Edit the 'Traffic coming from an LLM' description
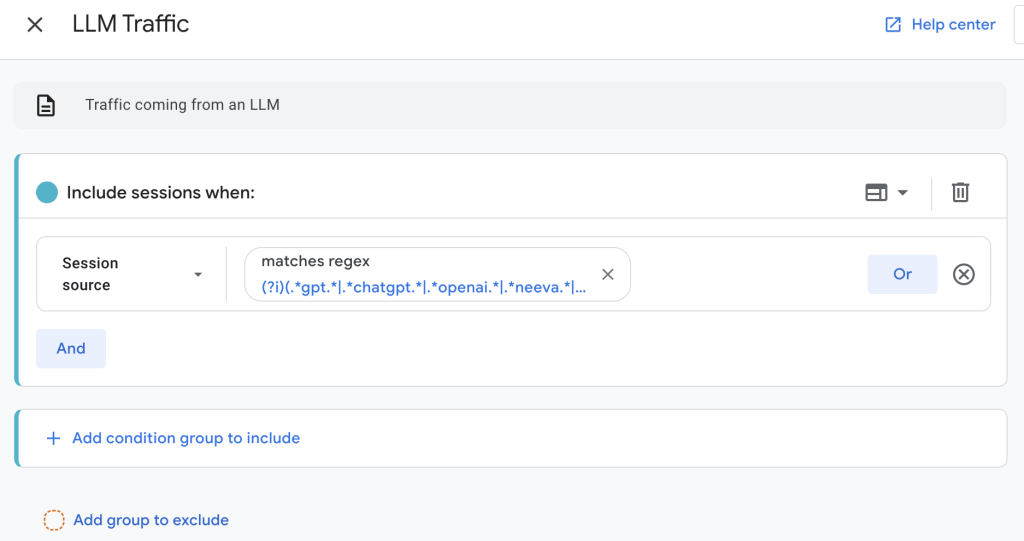The width and height of the screenshot is (1024, 541). pyautogui.click(x=182, y=105)
